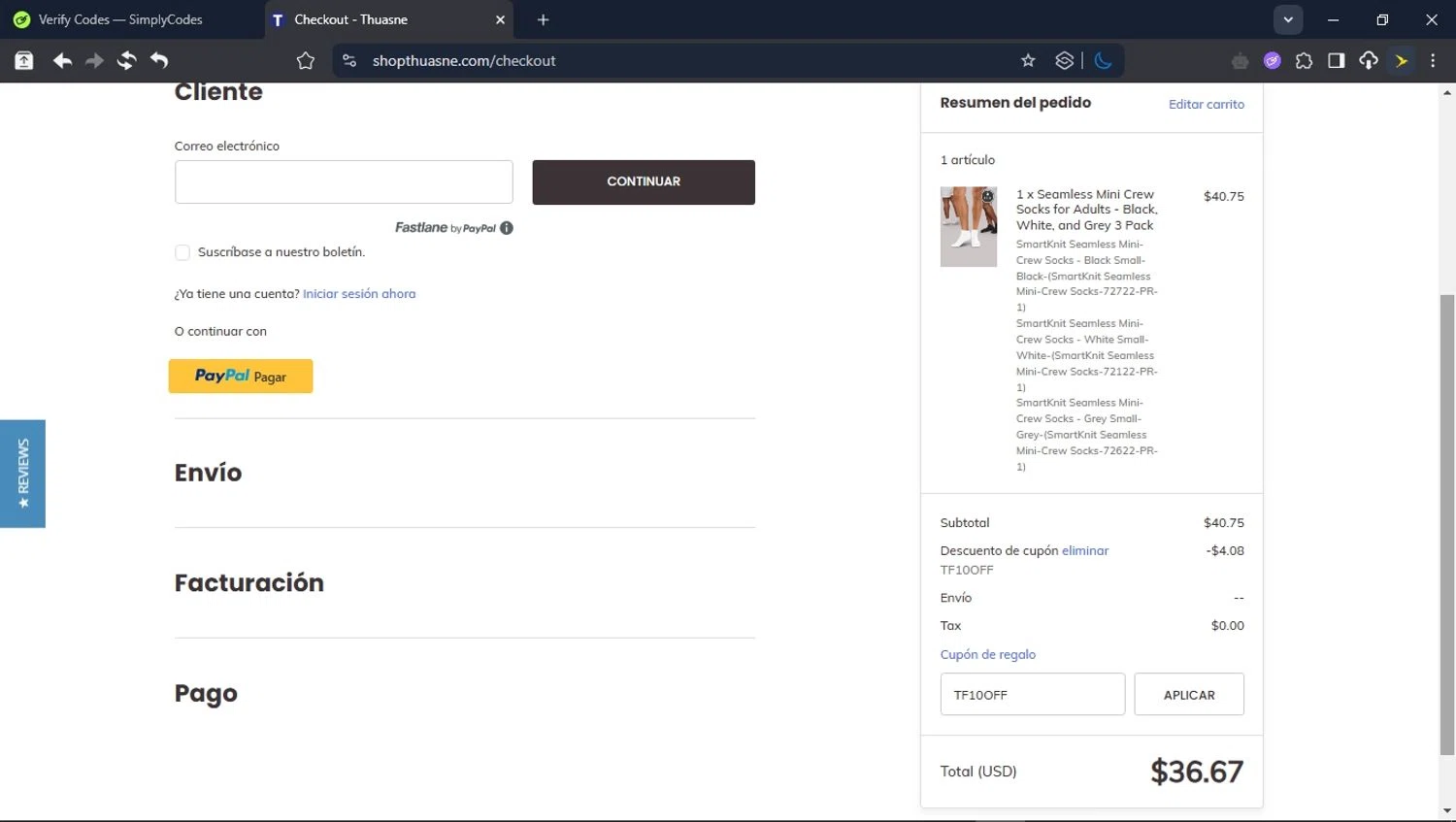Click the APLICAR button
Image resolution: width=1456 pixels, height=822 pixels.
coord(1189,694)
